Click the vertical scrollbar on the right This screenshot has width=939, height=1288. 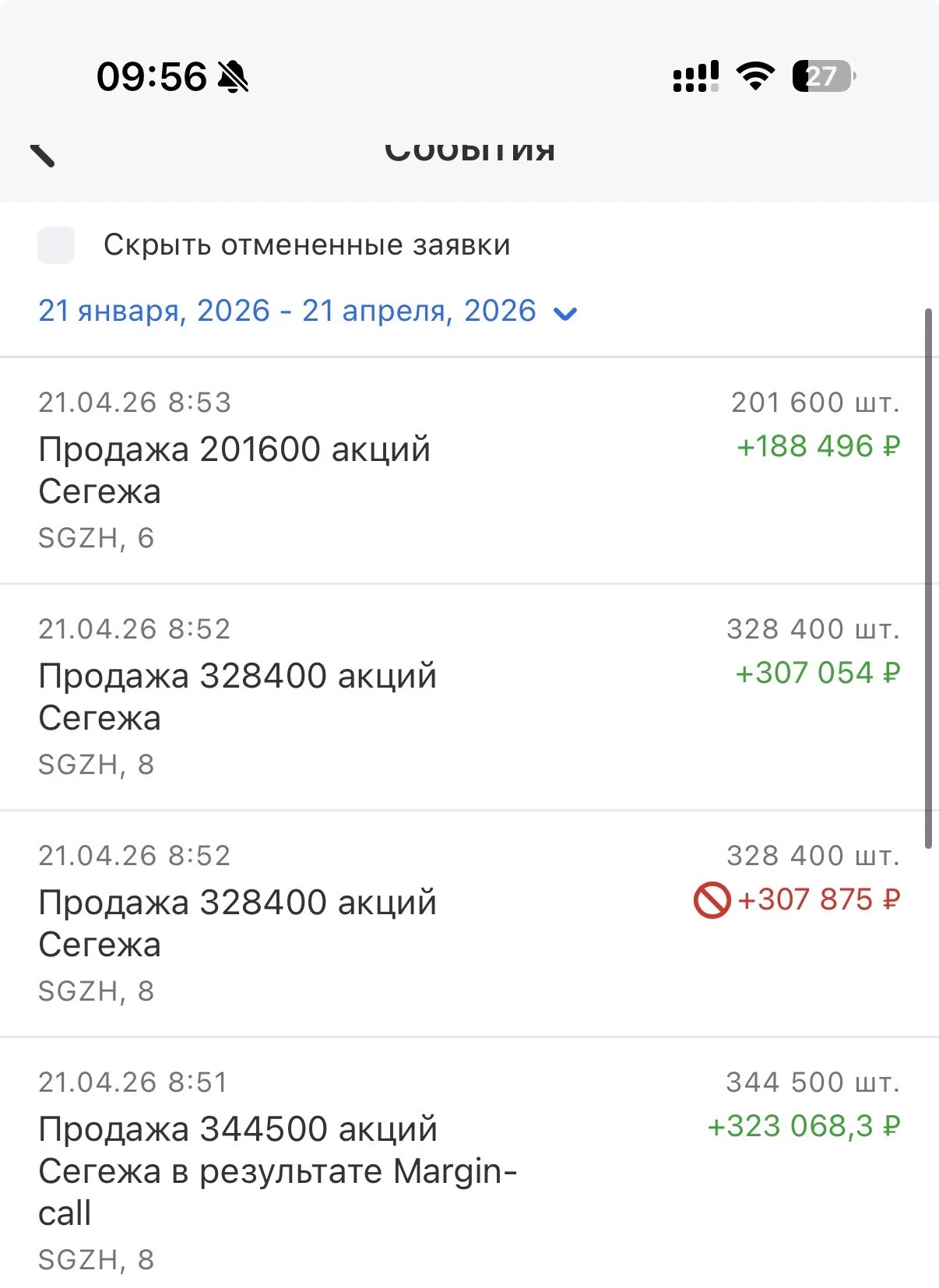pos(928,579)
